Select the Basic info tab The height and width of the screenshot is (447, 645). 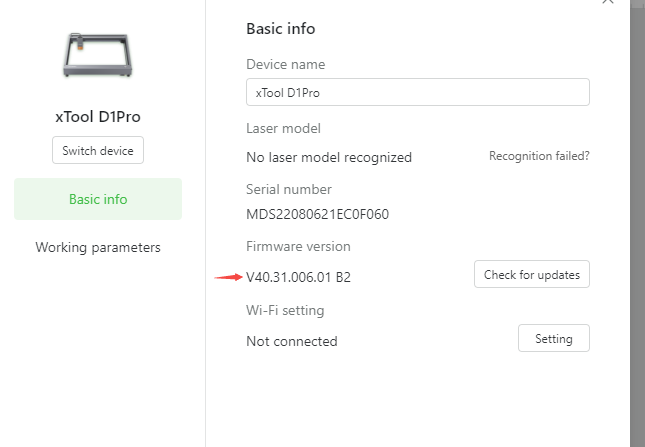(x=98, y=199)
